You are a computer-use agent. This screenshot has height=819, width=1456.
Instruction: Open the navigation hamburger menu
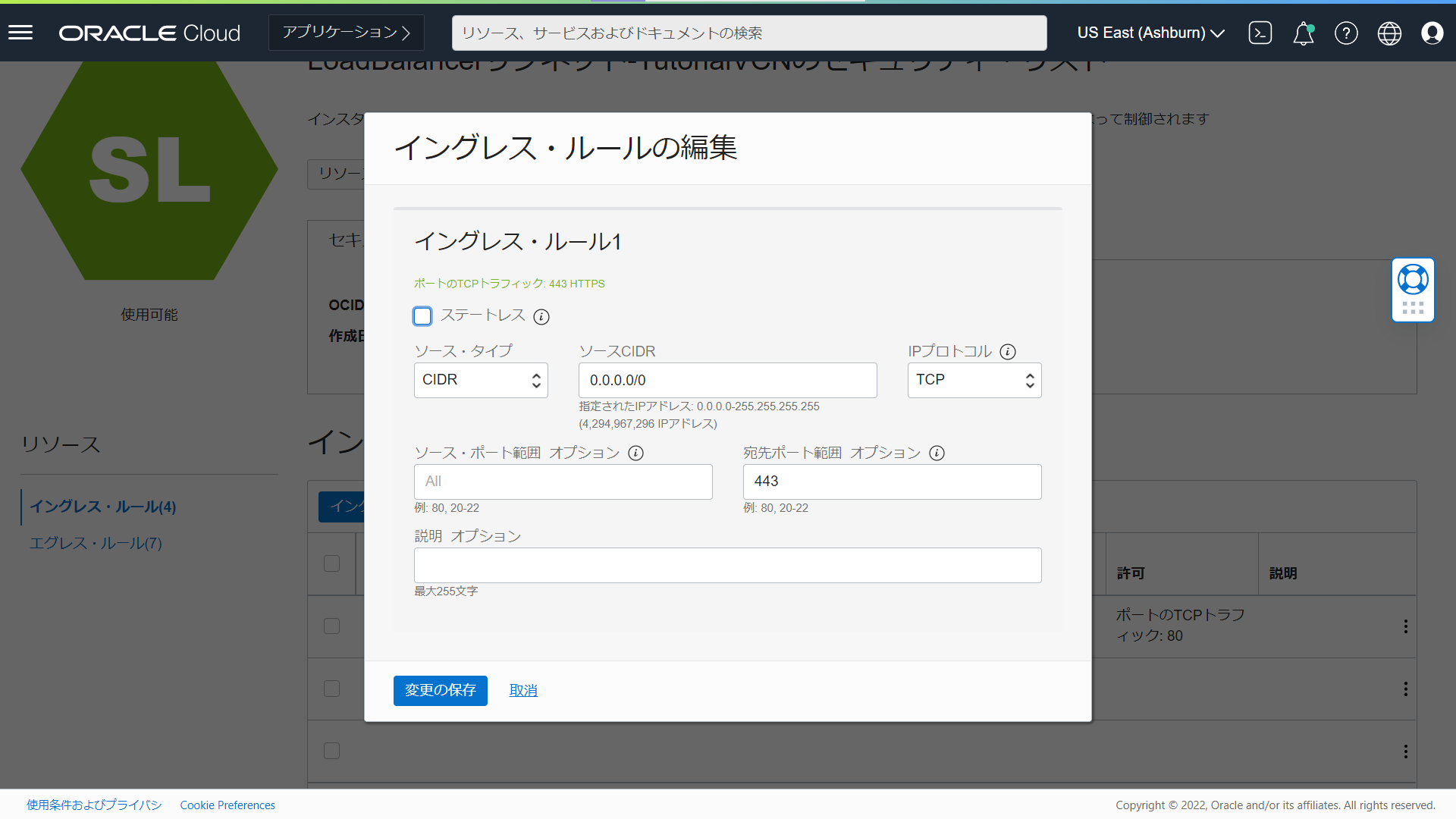pos(20,32)
